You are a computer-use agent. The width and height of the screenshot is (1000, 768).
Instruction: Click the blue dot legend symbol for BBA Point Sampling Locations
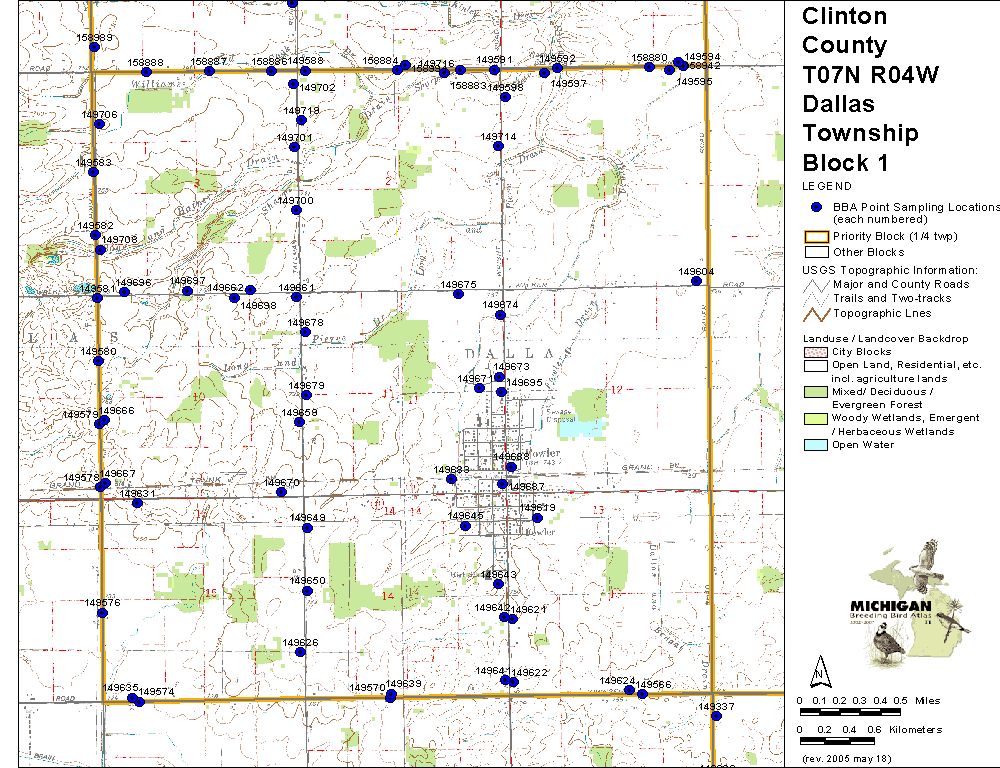[815, 207]
